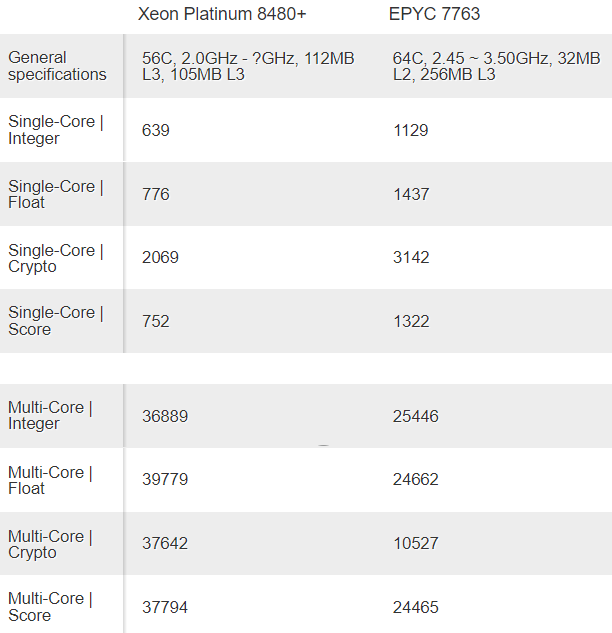
Task: Click the Xeon Platinum 8480+ column header
Action: 222,15
